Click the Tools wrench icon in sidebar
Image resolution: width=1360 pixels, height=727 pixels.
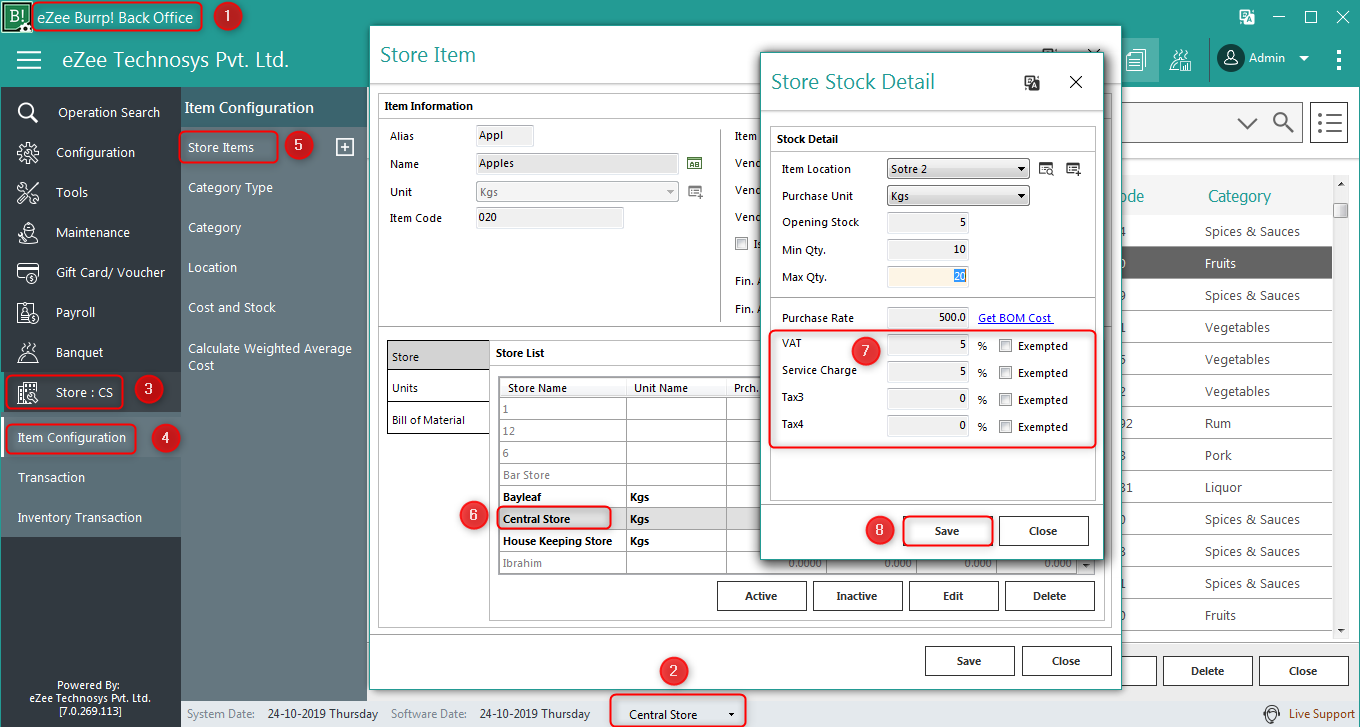pos(28,192)
